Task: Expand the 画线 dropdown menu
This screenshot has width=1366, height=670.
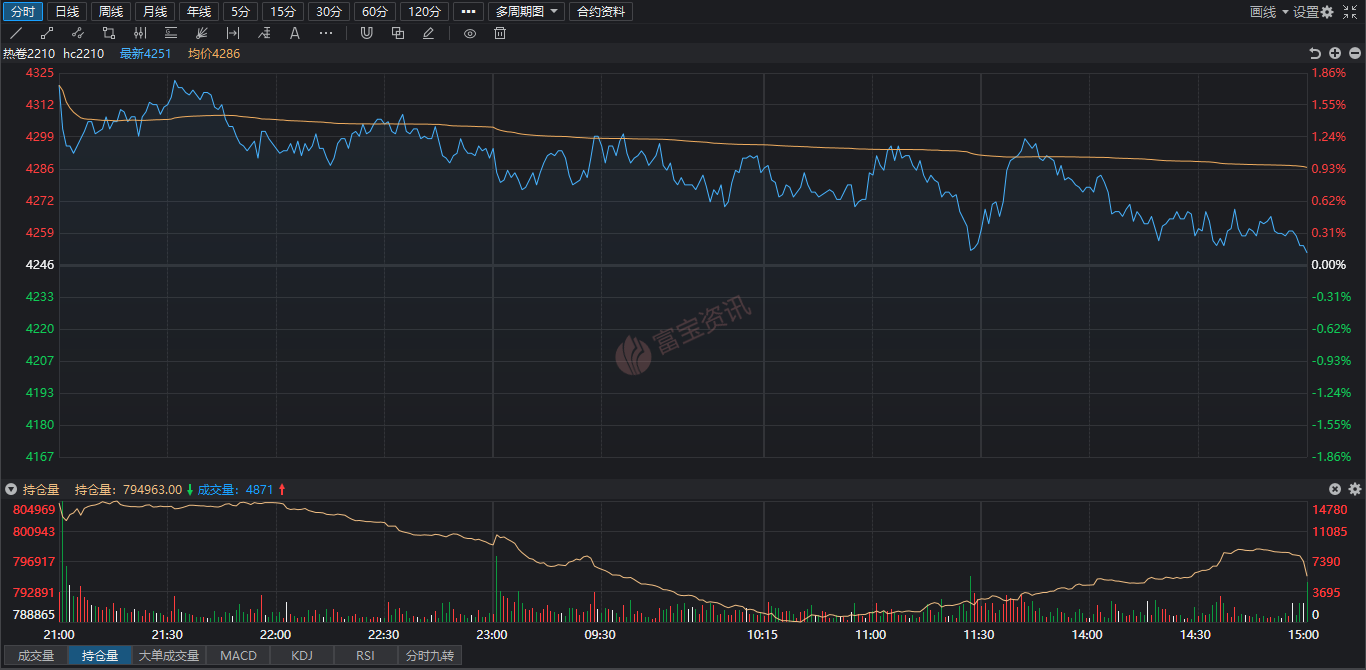Action: tap(1269, 12)
